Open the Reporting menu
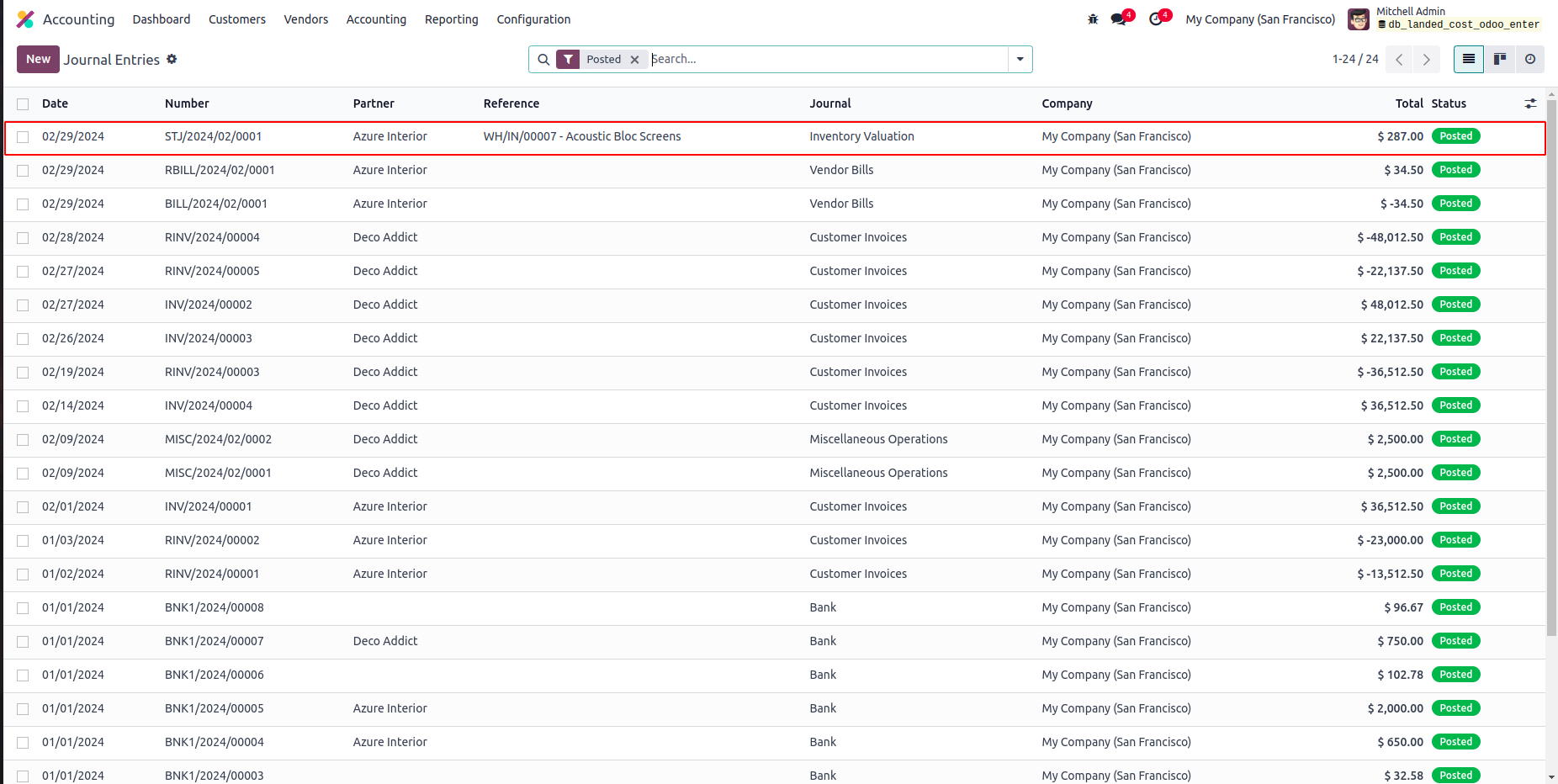Screen dimensions: 1558x784 click(x=452, y=19)
